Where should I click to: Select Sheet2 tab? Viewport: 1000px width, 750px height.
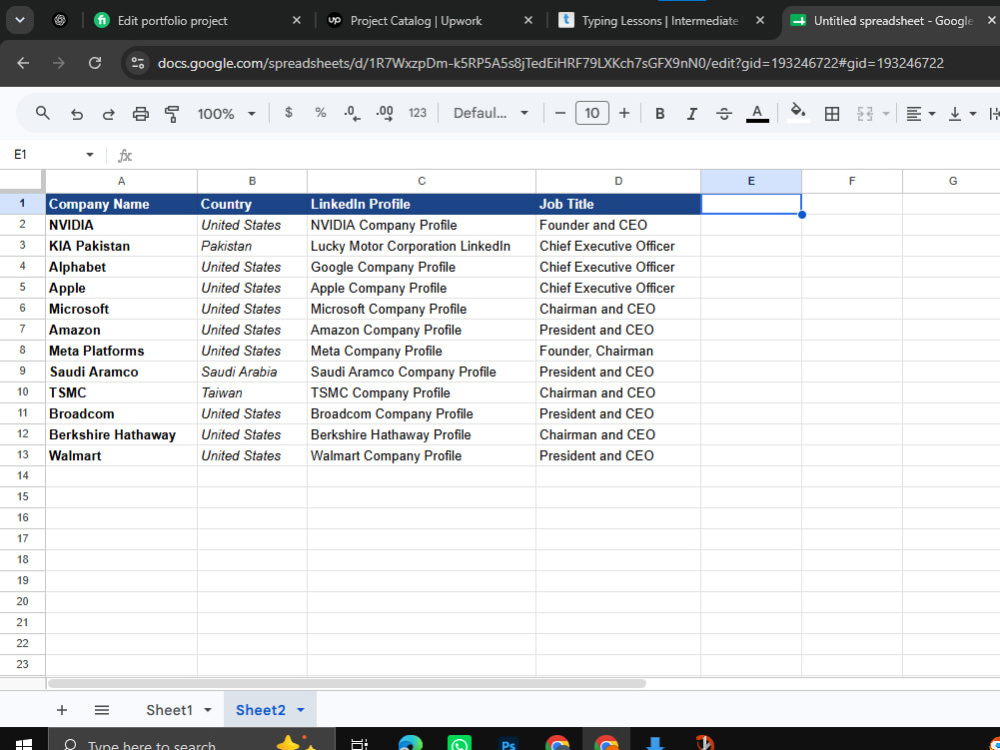pos(260,710)
